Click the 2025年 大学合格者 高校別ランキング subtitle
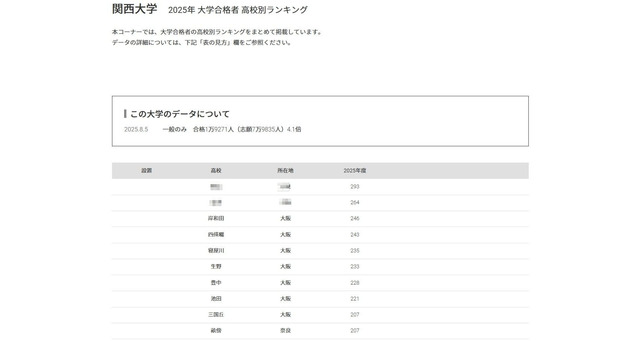The width and height of the screenshot is (640, 360). [x=238, y=10]
